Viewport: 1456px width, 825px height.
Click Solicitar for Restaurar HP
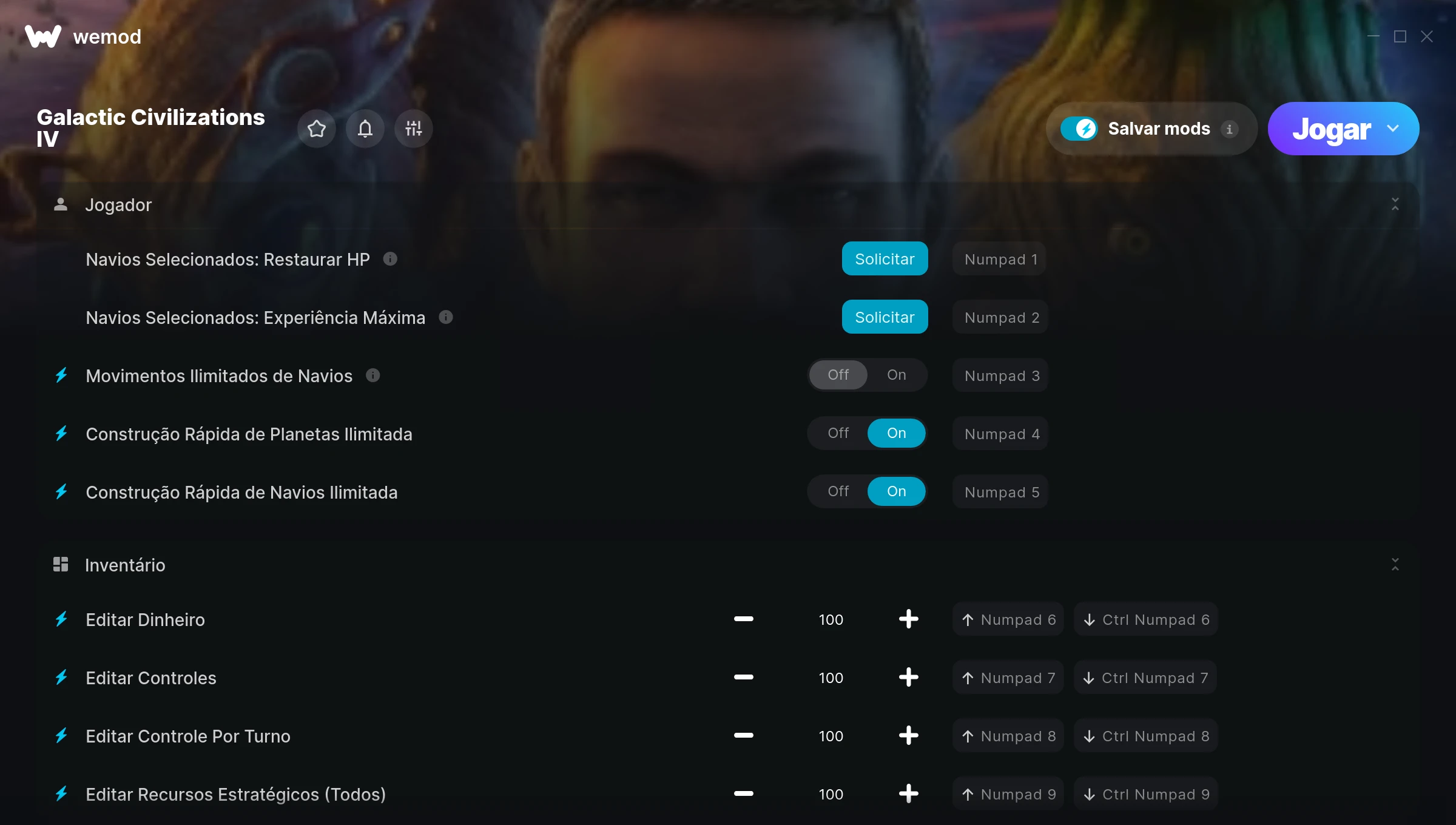(885, 259)
